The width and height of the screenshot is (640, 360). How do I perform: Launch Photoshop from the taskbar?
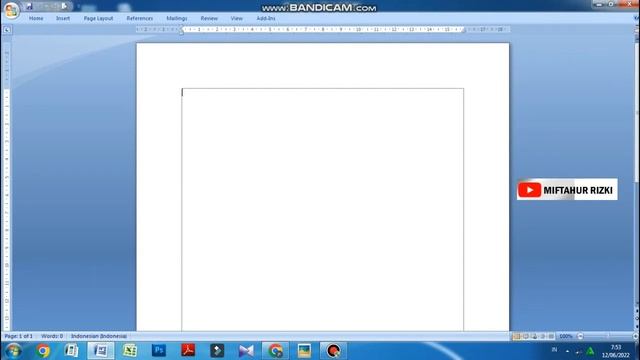point(159,351)
